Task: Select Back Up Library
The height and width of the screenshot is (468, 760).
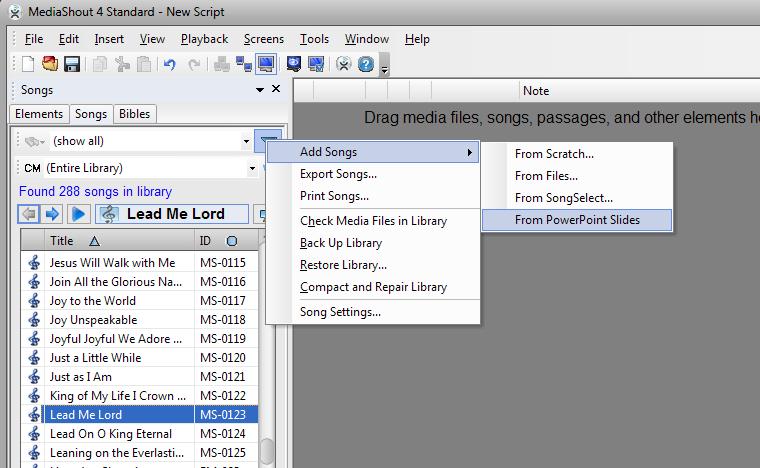Action: coord(373,243)
